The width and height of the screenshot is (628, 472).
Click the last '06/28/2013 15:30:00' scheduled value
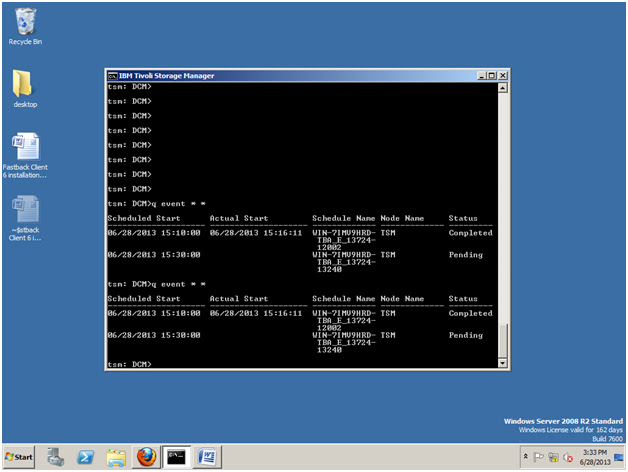coord(154,335)
